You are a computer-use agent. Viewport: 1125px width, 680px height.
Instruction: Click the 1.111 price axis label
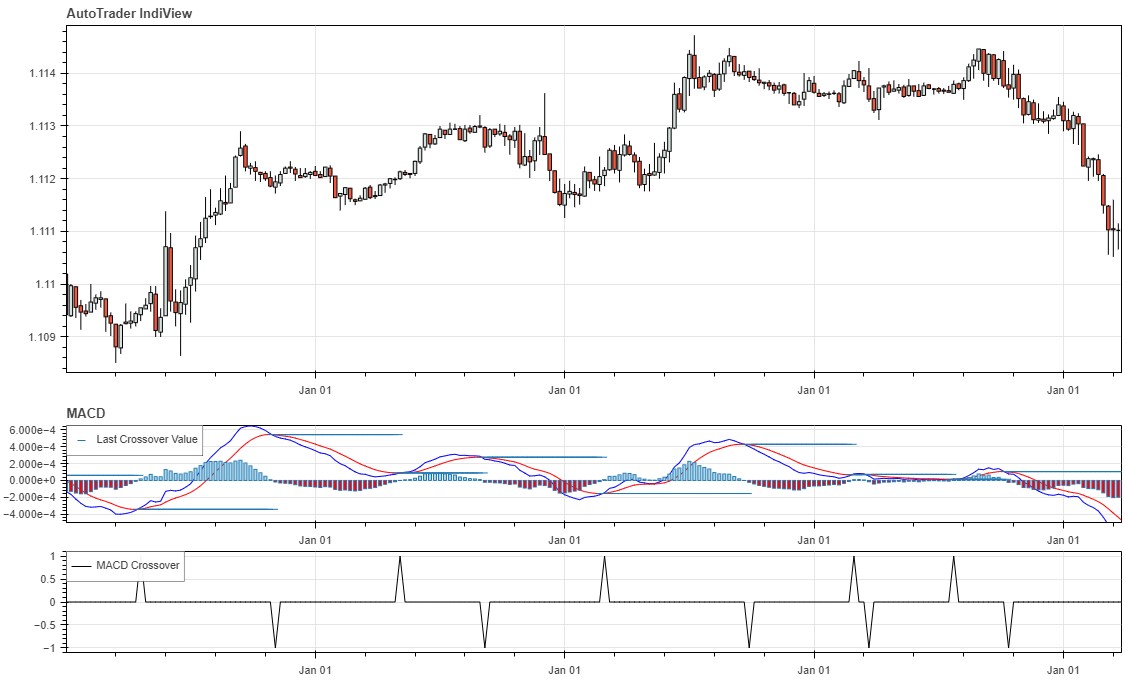[x=42, y=231]
